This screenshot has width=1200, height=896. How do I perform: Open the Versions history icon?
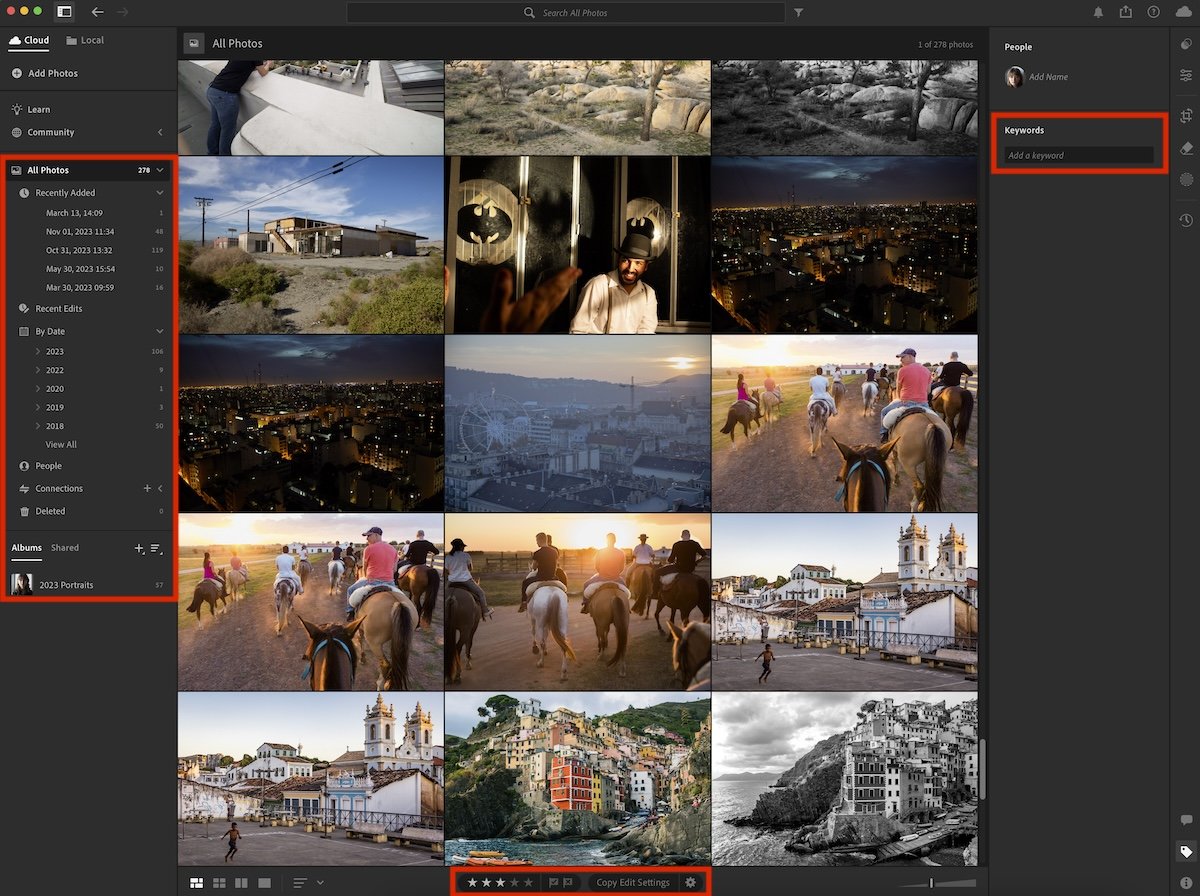tap(1186, 220)
